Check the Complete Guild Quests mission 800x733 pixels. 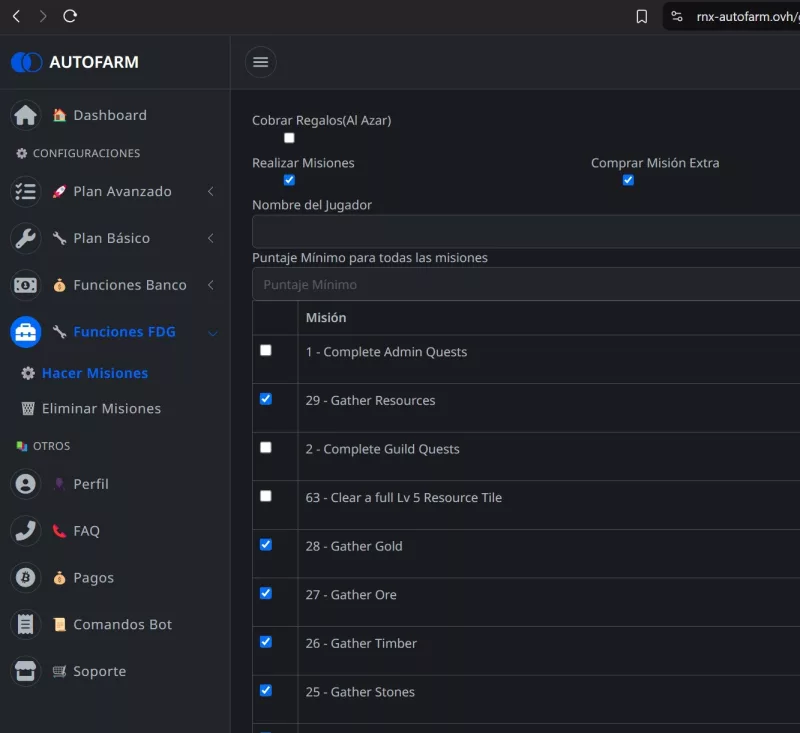pos(266,447)
